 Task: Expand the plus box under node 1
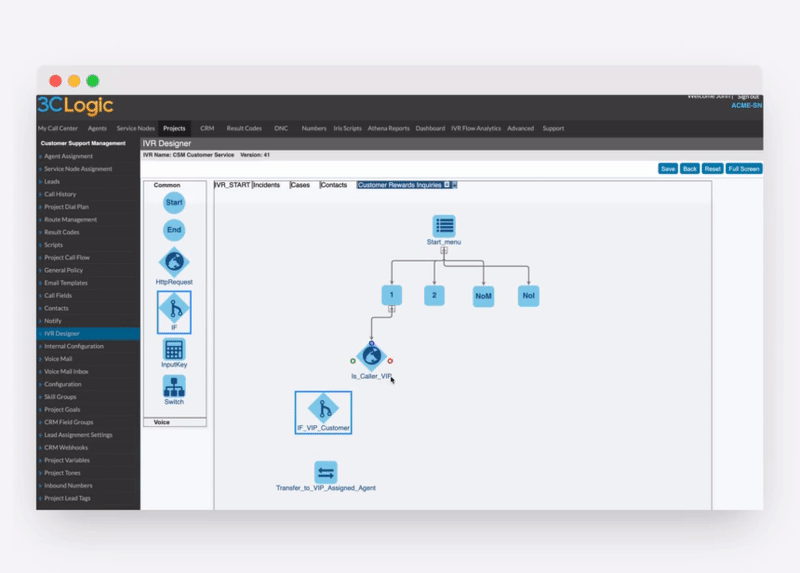point(392,309)
